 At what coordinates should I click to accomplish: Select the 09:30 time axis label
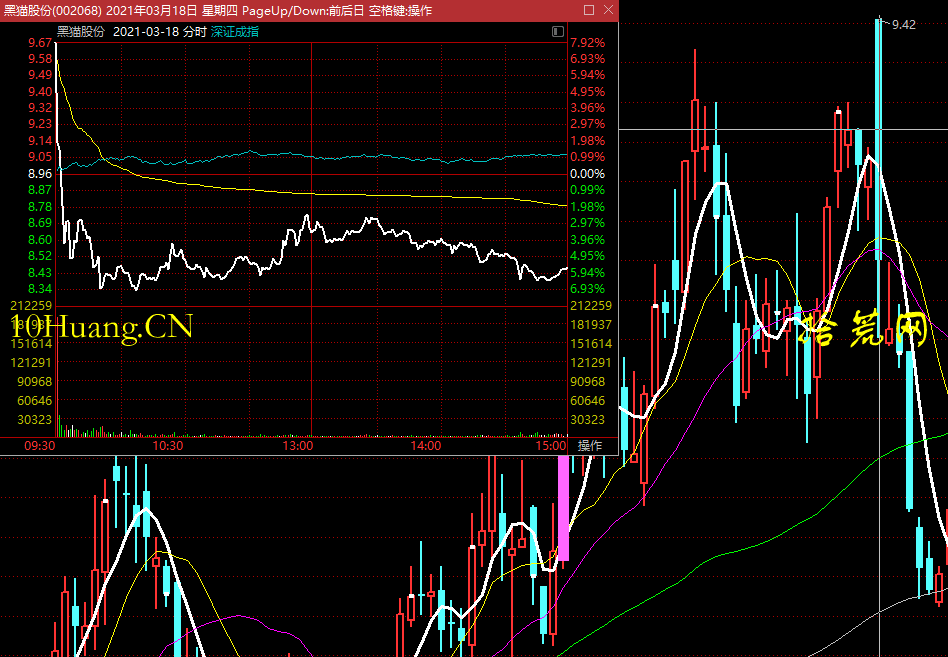pos(40,446)
